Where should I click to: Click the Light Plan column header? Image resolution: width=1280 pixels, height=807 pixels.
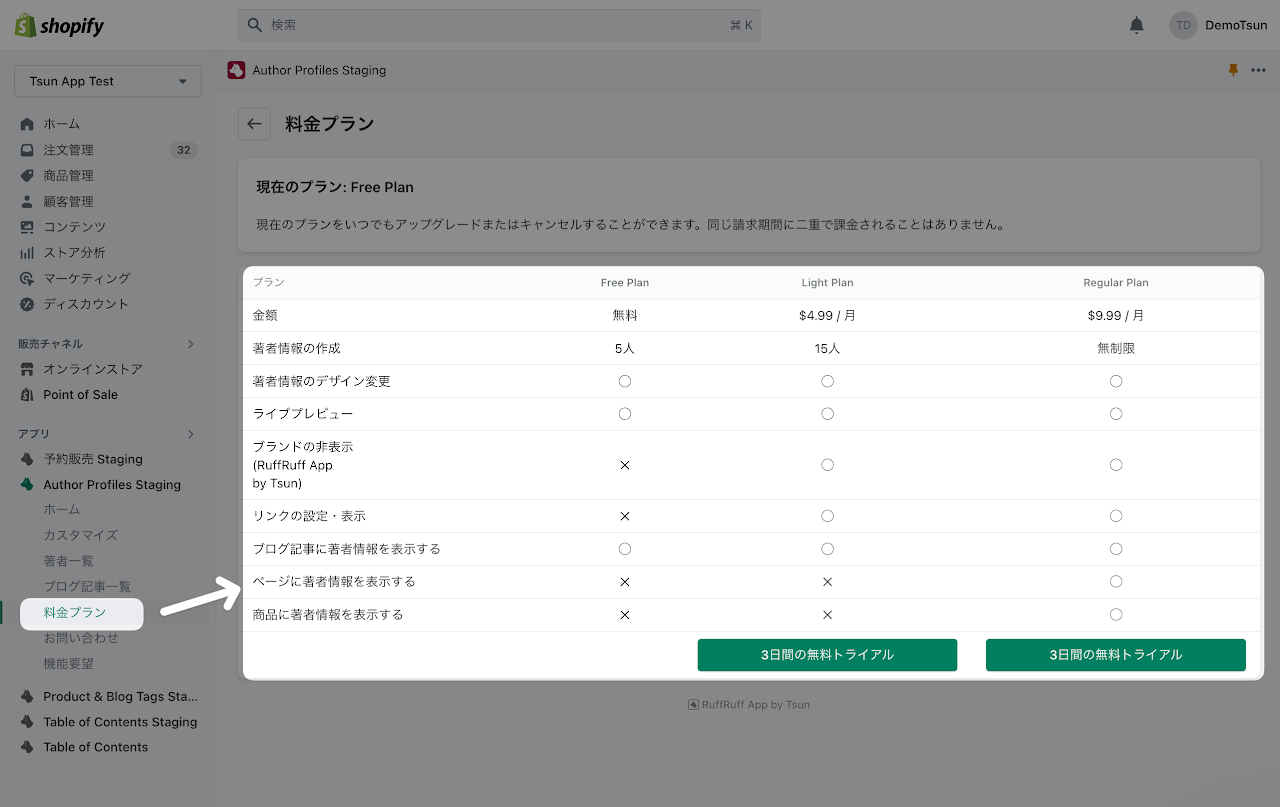827,283
